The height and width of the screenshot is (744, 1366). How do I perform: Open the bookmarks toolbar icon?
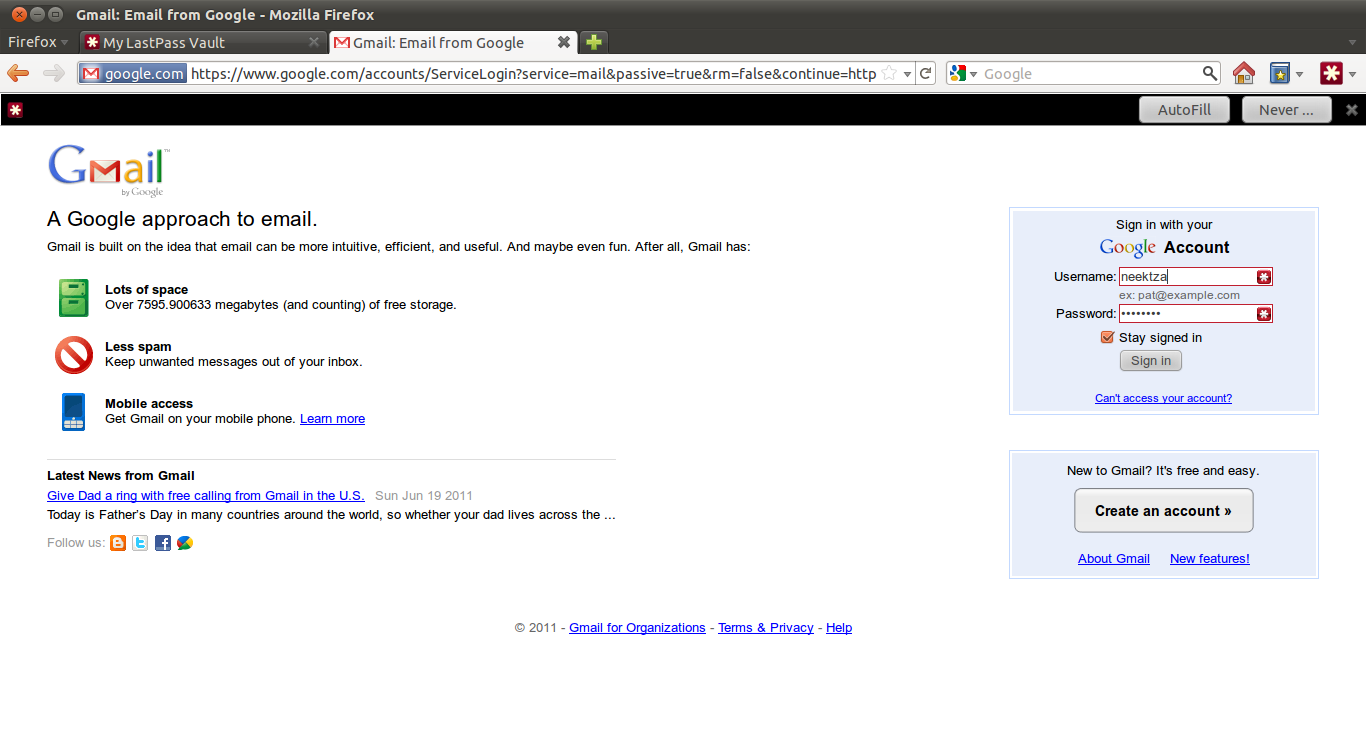point(1279,73)
